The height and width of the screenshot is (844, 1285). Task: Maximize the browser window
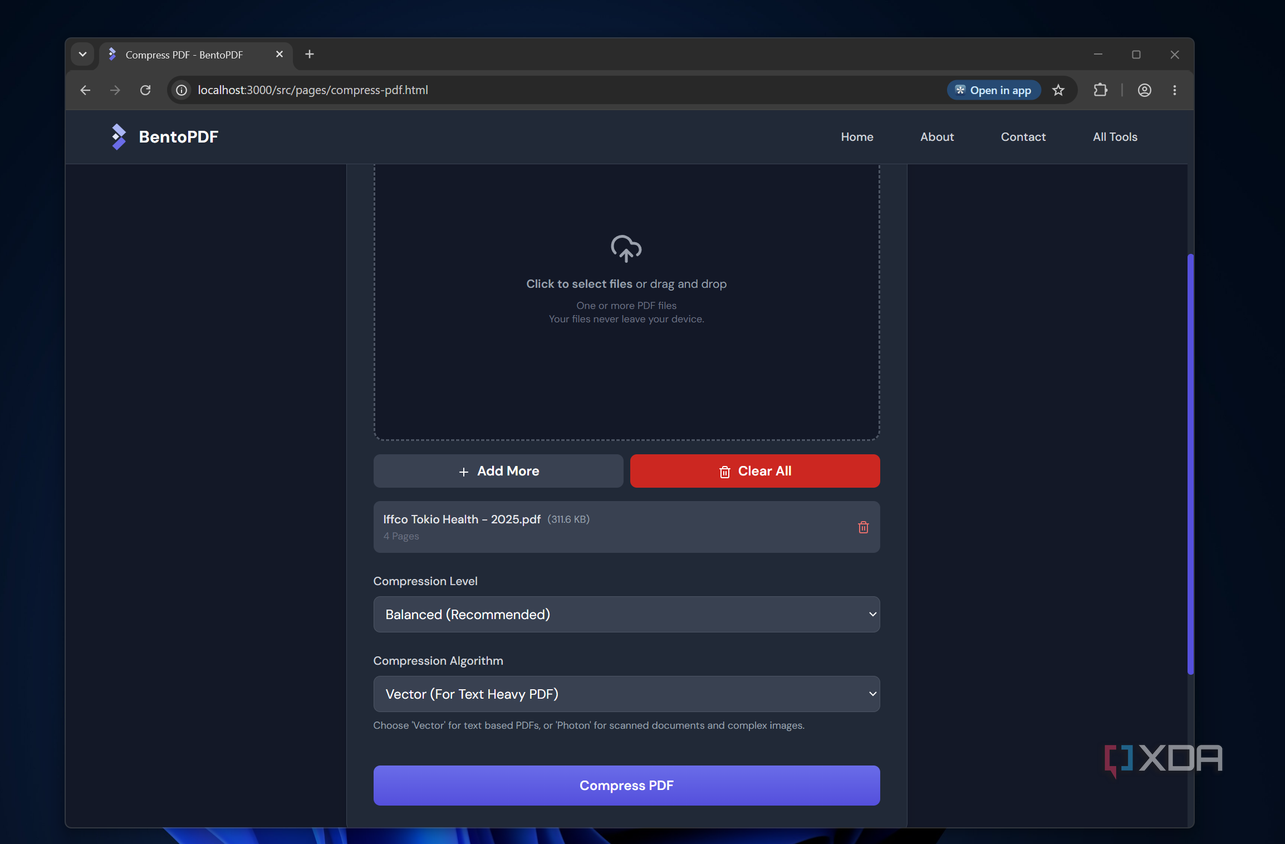(x=1136, y=54)
